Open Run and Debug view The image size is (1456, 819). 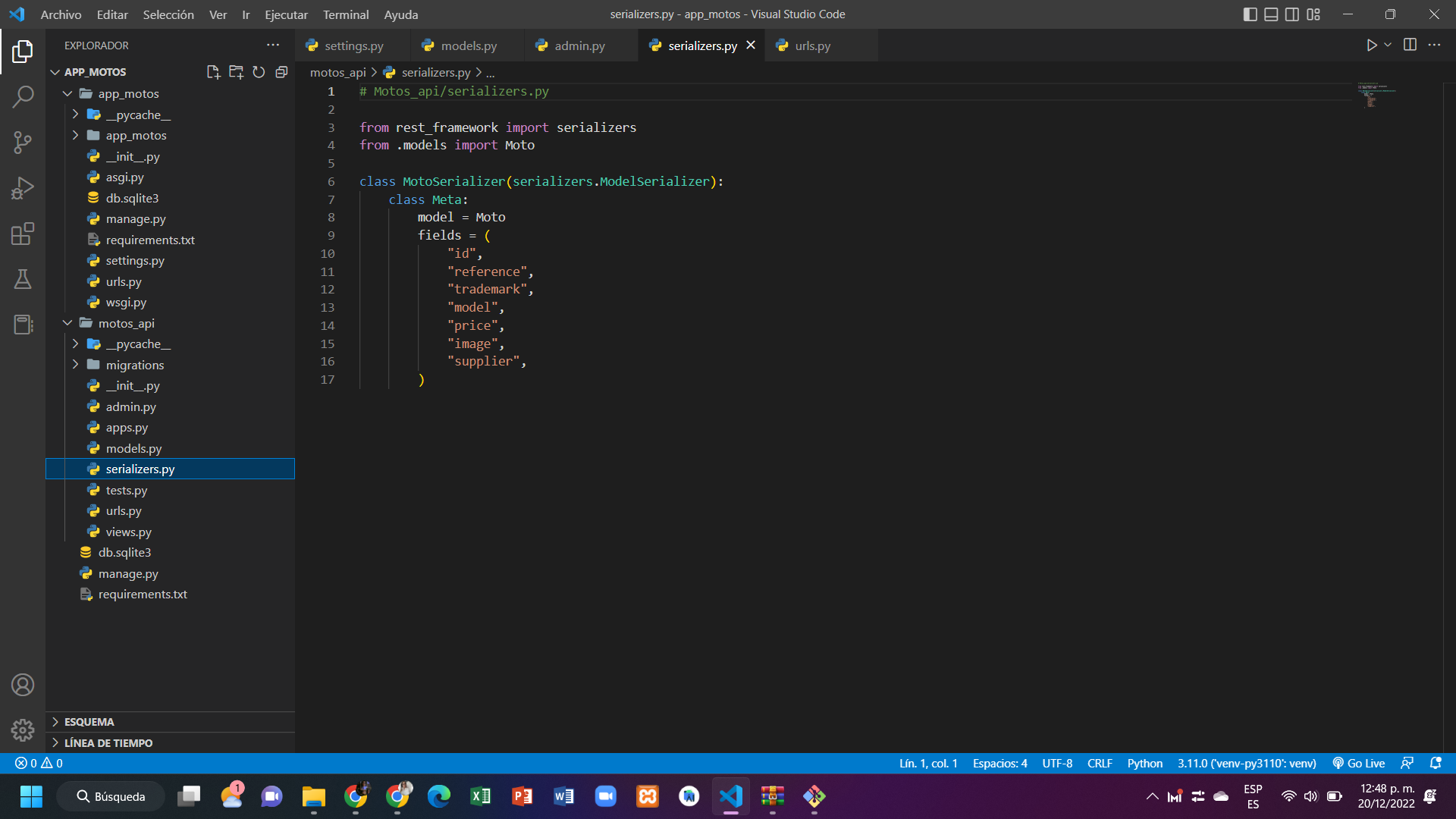23,188
